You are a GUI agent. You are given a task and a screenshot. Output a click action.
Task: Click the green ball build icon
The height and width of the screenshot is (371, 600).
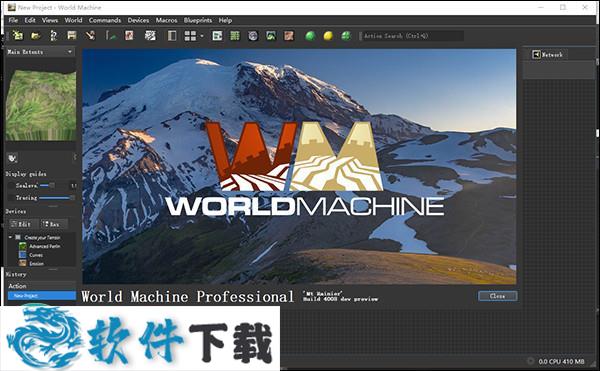coord(310,36)
